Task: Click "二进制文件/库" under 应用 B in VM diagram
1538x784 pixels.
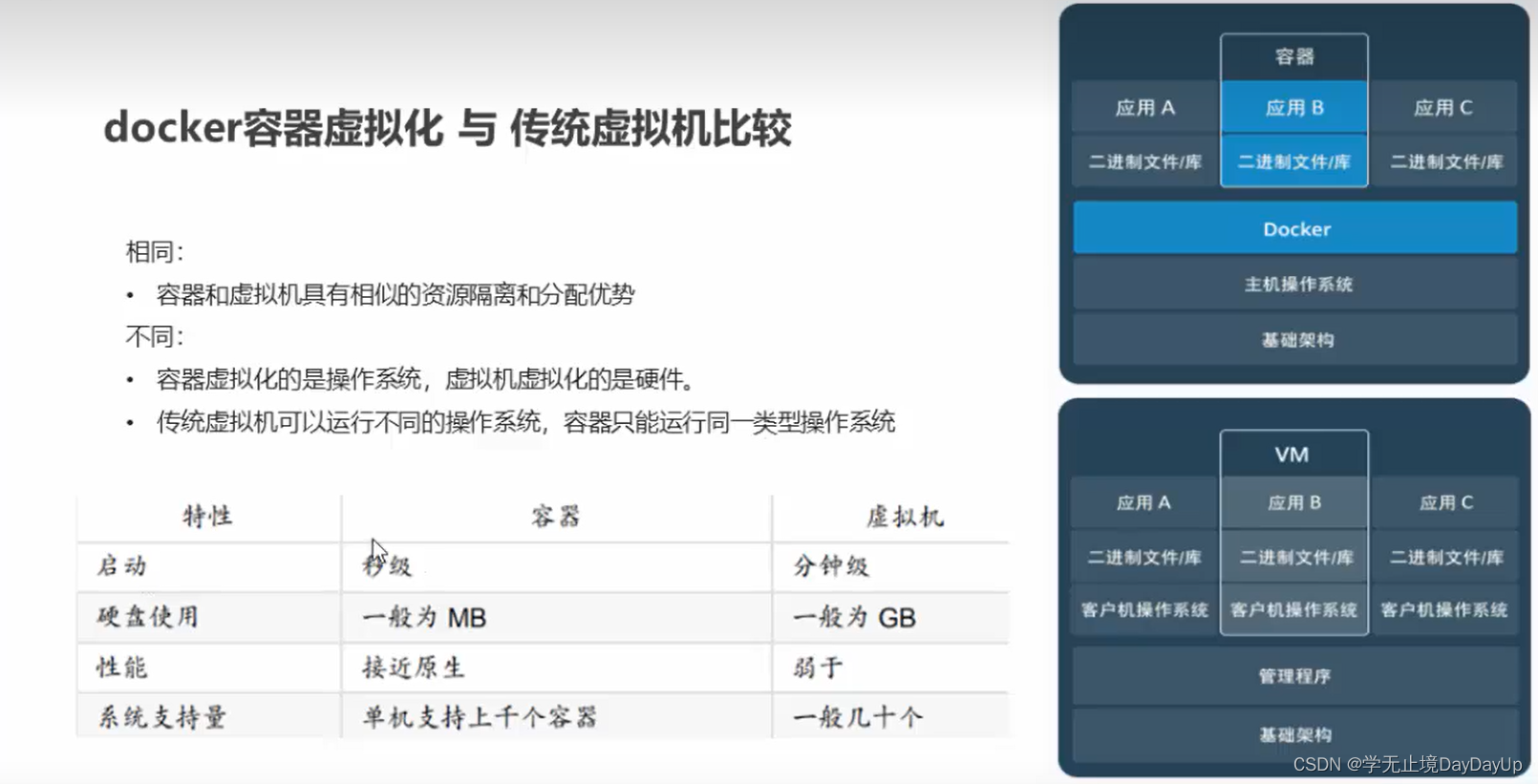Action: coord(1294,557)
